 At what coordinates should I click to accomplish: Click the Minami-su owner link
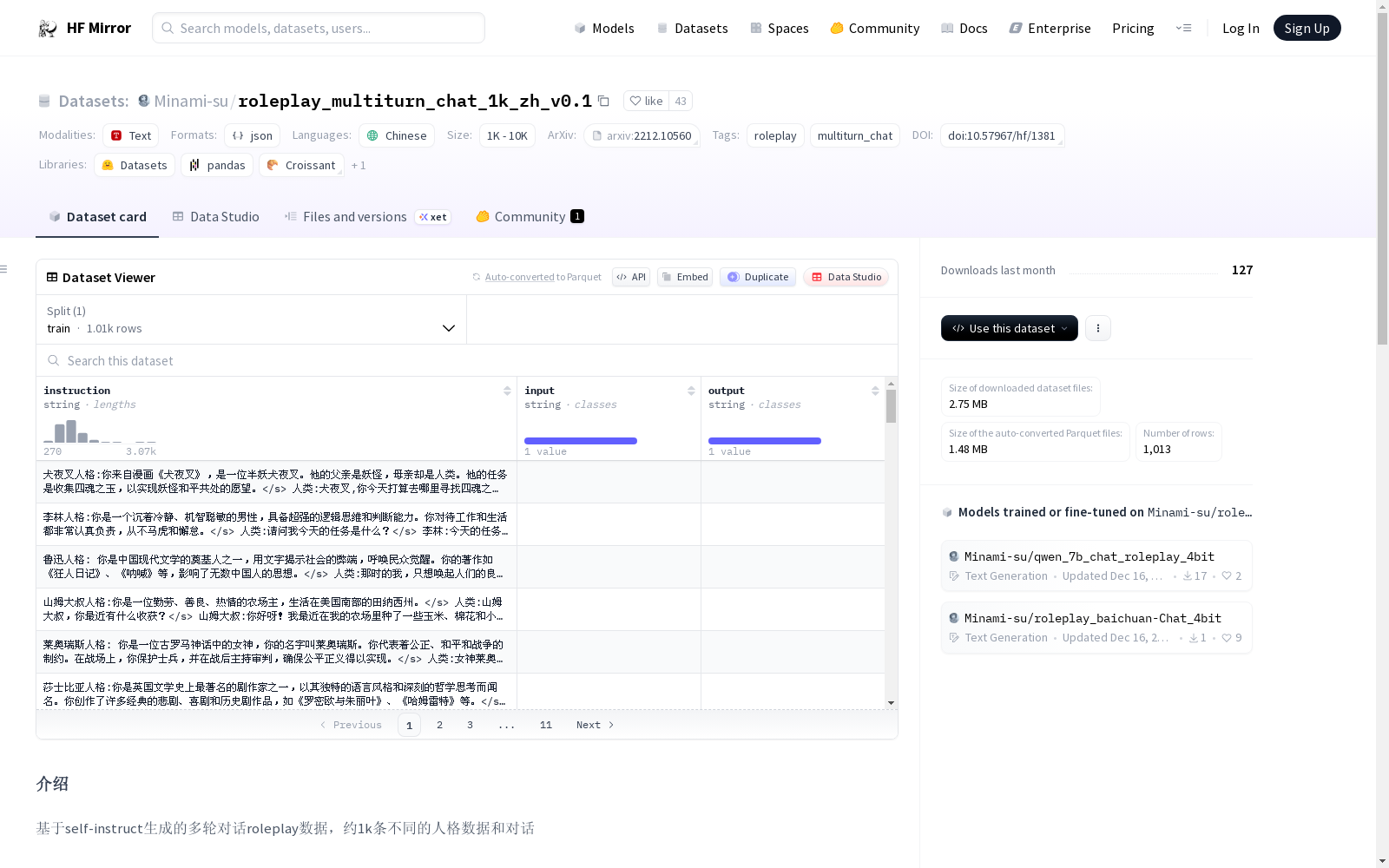click(191, 101)
